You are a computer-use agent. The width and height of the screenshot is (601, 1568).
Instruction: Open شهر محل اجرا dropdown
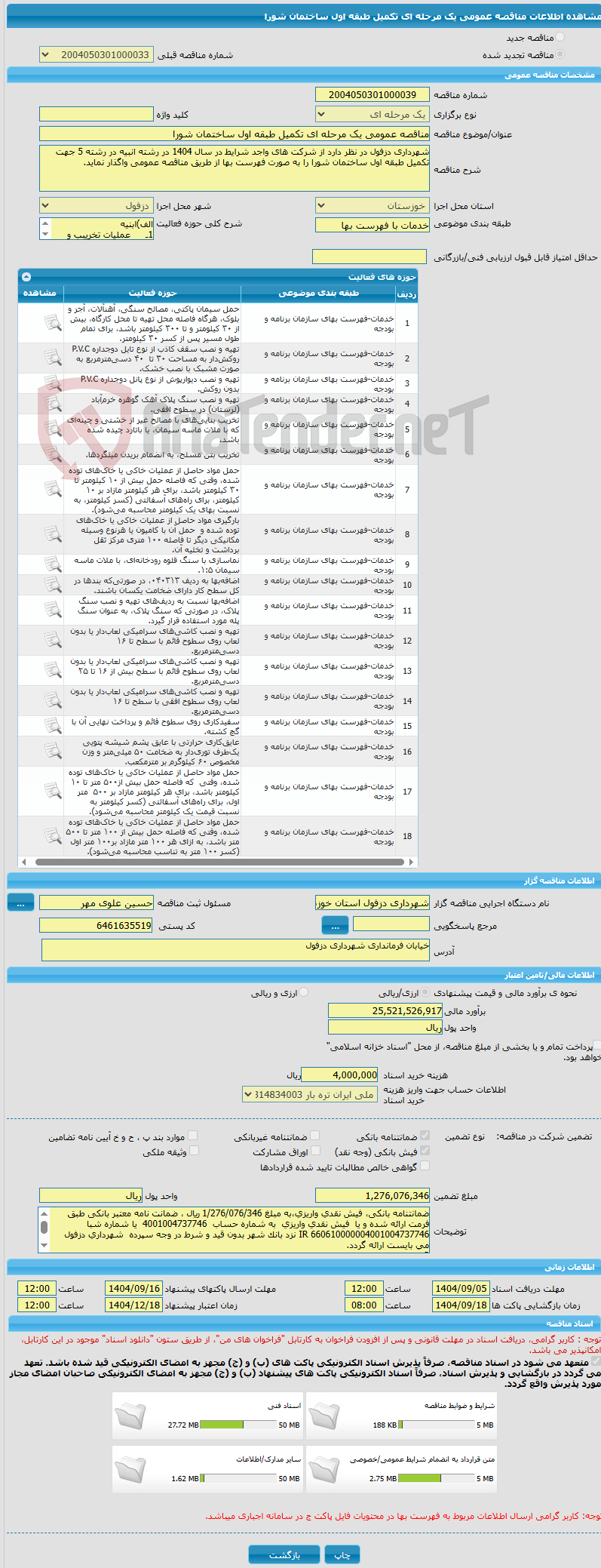point(97,206)
